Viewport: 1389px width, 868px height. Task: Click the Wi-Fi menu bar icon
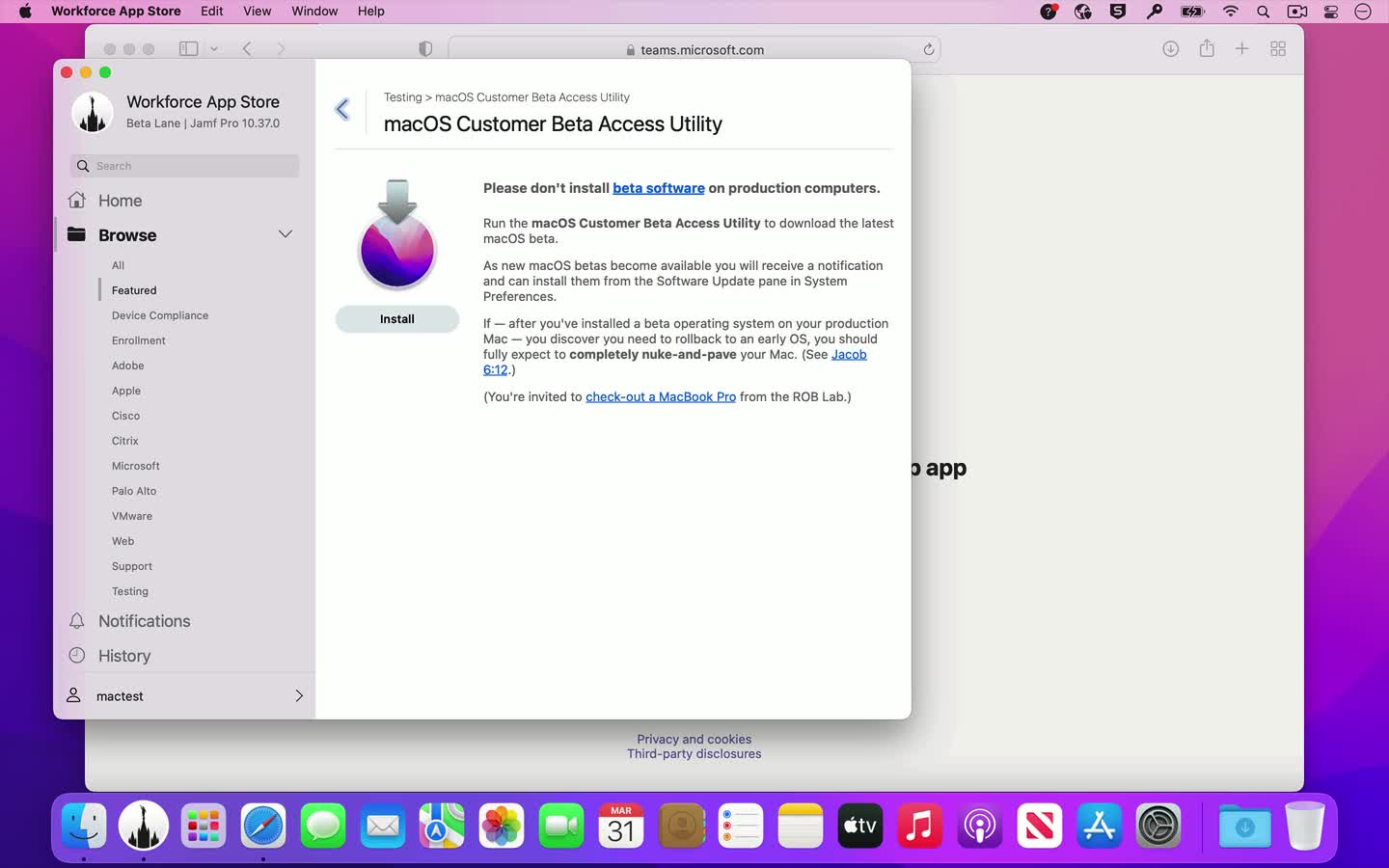[x=1230, y=12]
